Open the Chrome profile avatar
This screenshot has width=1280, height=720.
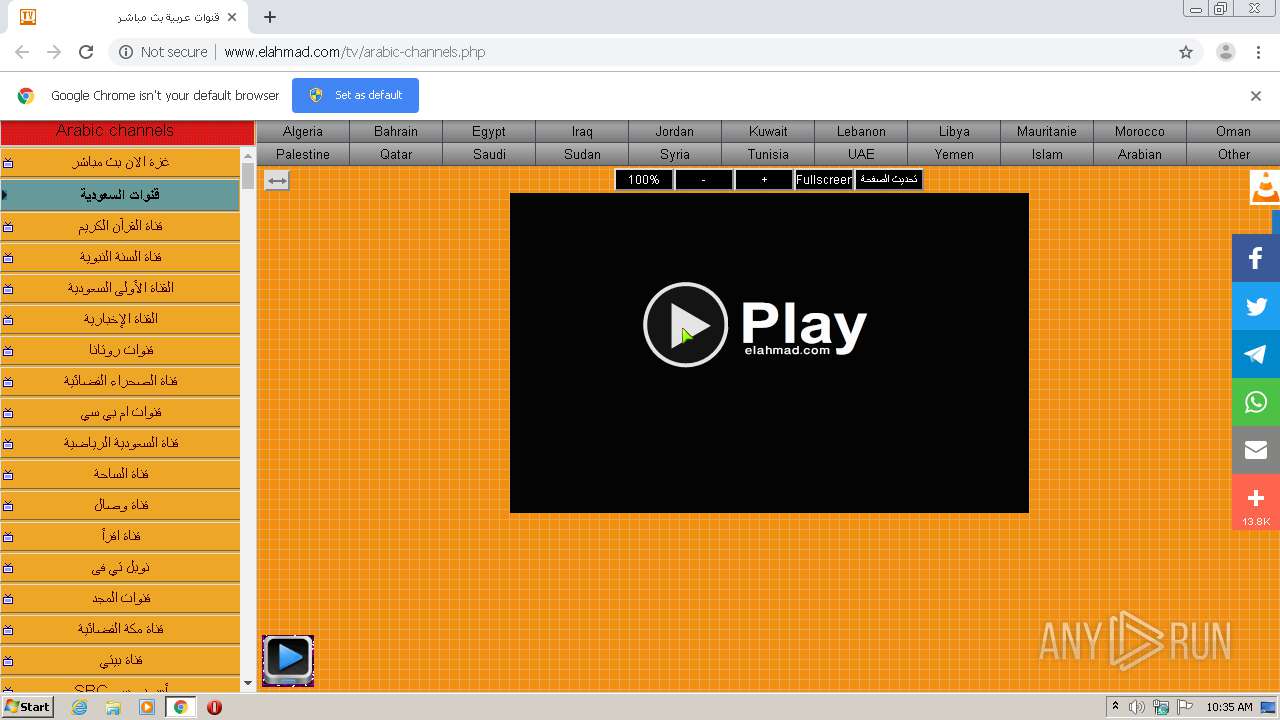1225,52
